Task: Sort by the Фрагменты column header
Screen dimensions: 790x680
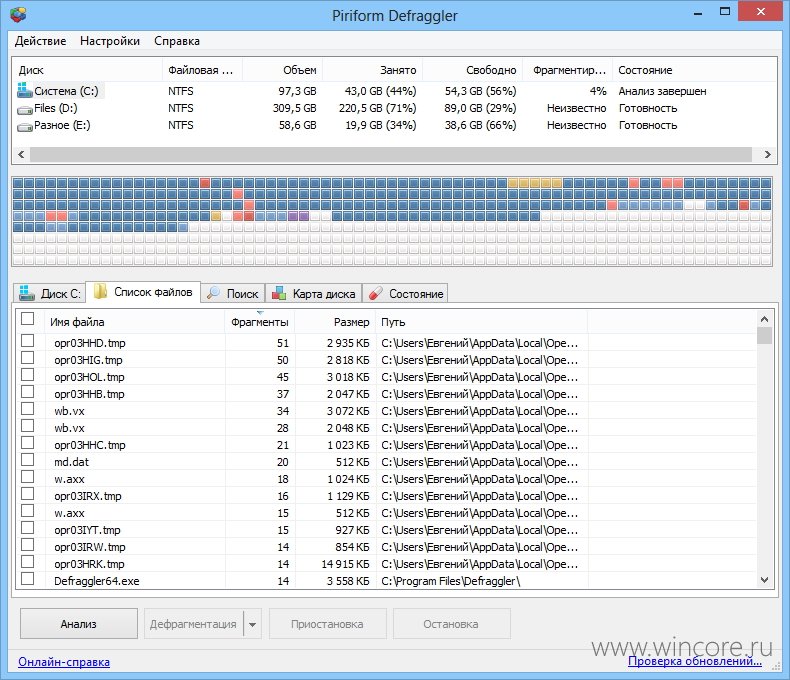Action: tap(259, 322)
